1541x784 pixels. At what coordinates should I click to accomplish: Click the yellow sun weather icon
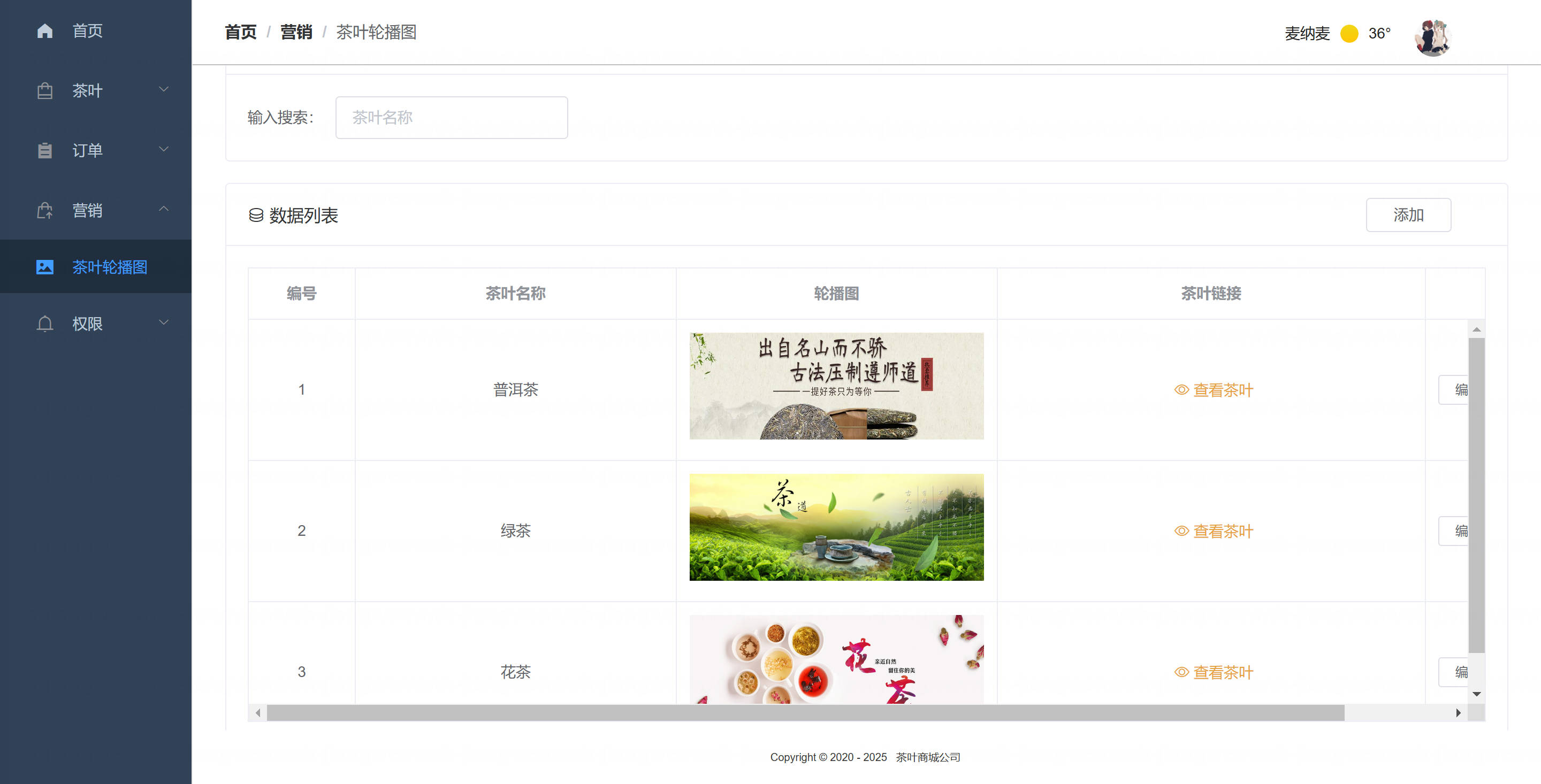1349,34
